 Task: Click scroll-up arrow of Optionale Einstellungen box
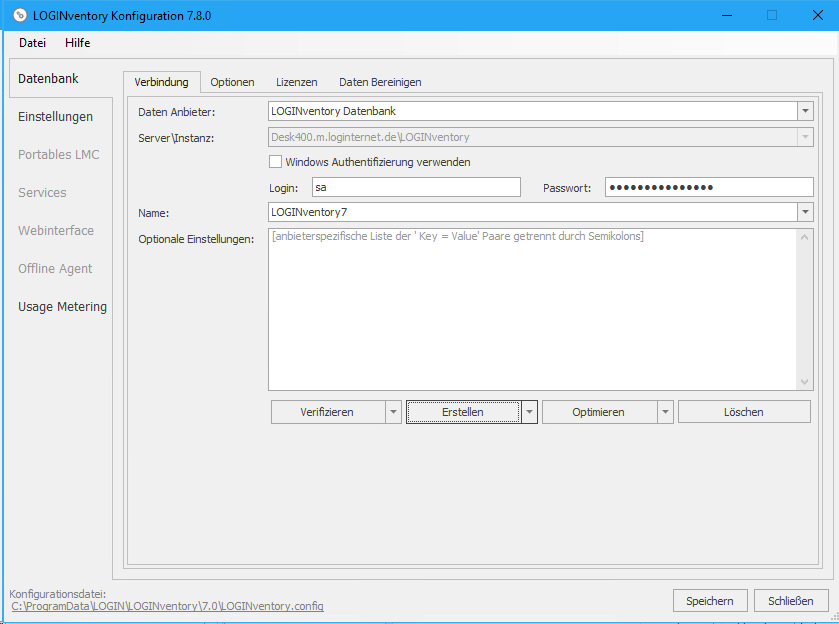804,237
